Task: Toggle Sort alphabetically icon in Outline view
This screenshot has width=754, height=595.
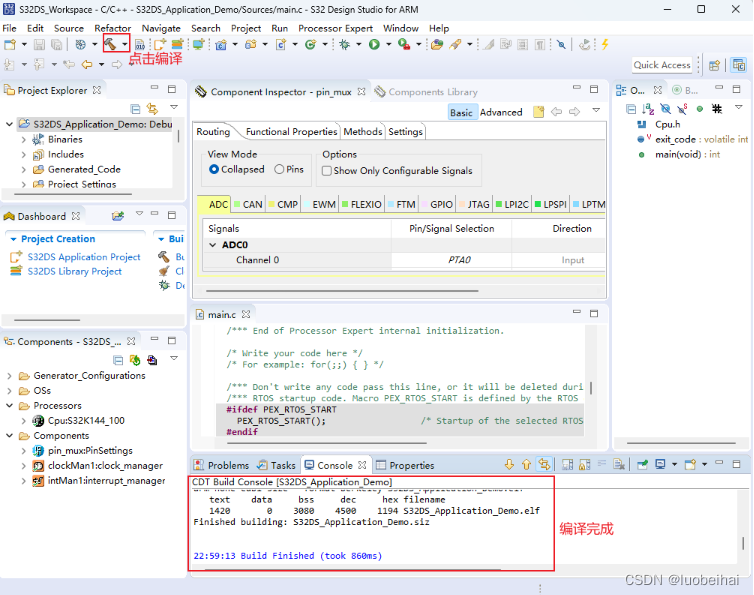Action: (x=648, y=109)
